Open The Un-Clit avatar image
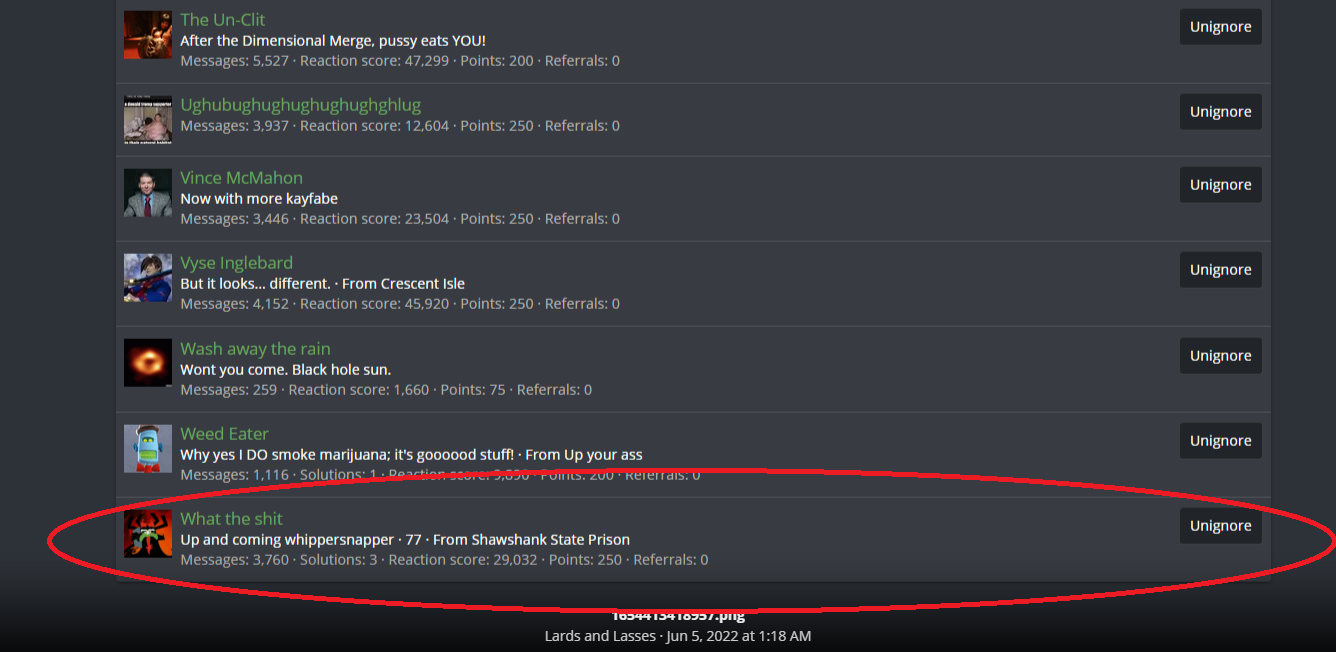The width and height of the screenshot is (1336, 652). (148, 35)
